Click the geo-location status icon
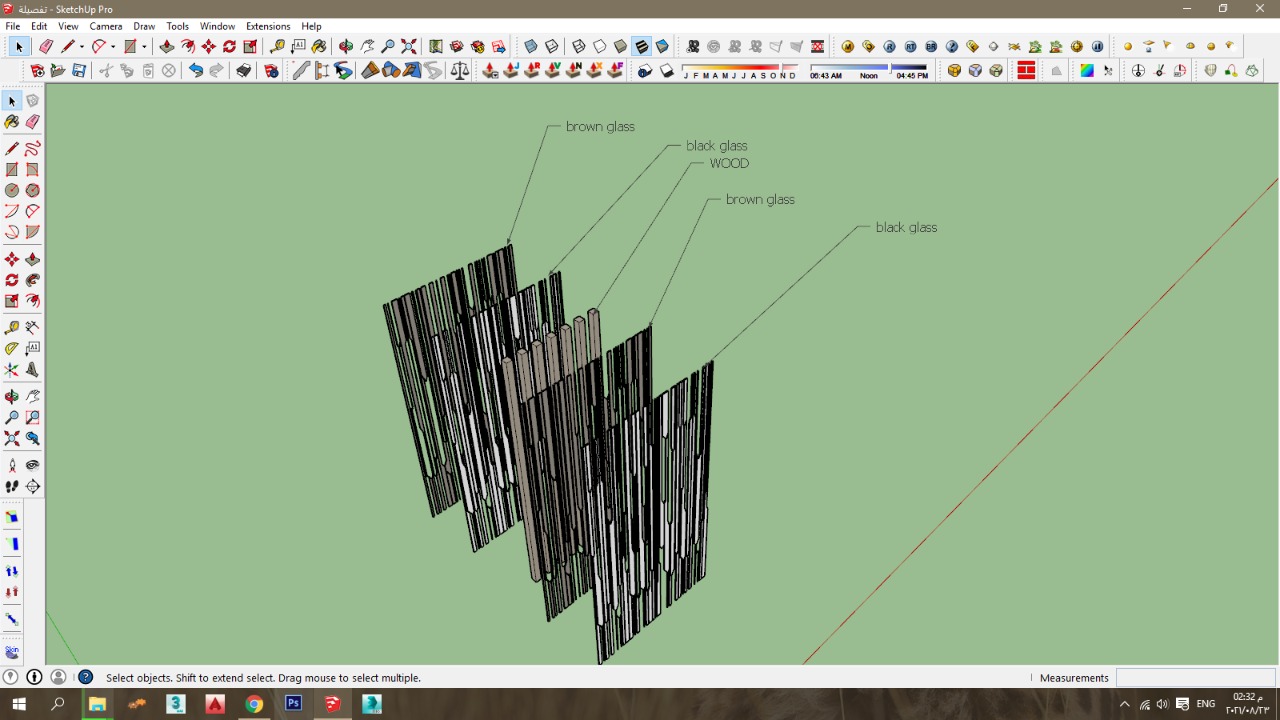 11,677
